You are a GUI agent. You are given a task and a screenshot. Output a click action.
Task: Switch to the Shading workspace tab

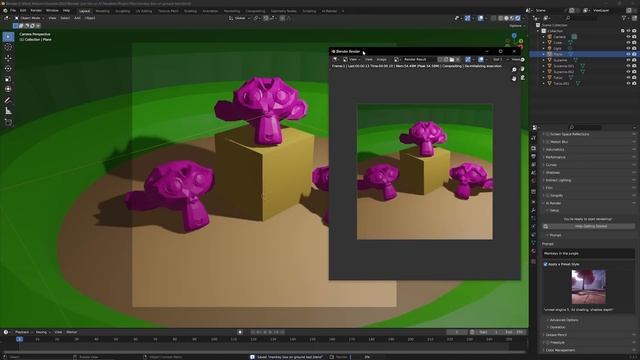coord(190,11)
